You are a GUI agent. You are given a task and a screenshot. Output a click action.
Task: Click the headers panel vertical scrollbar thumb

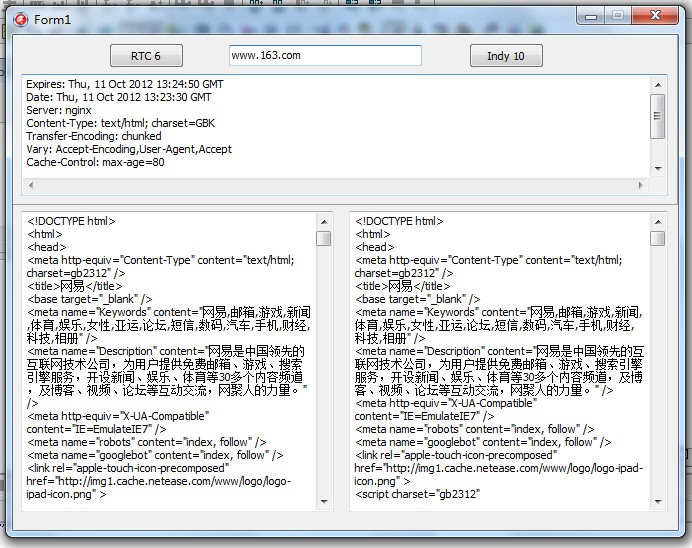click(x=658, y=116)
